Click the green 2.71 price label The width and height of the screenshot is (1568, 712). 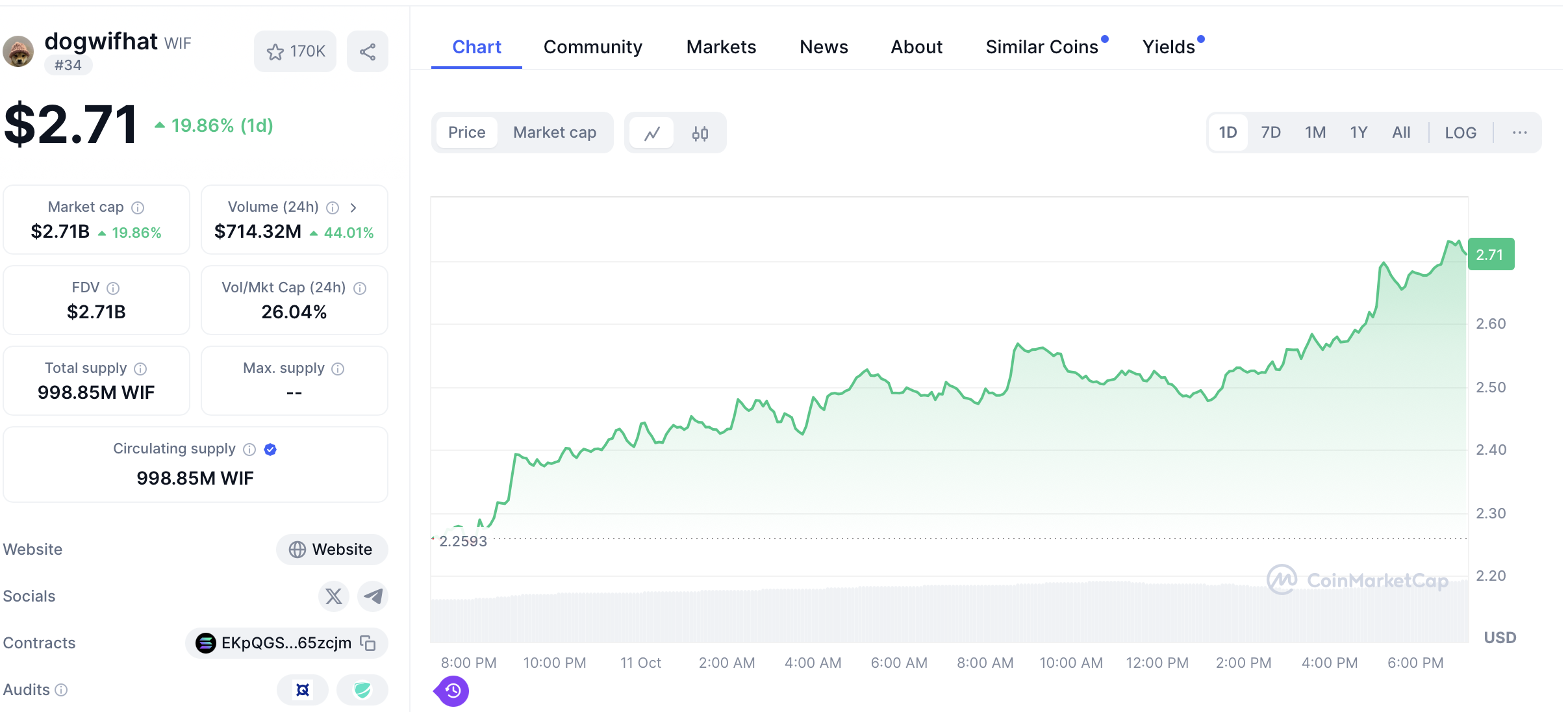(1490, 255)
